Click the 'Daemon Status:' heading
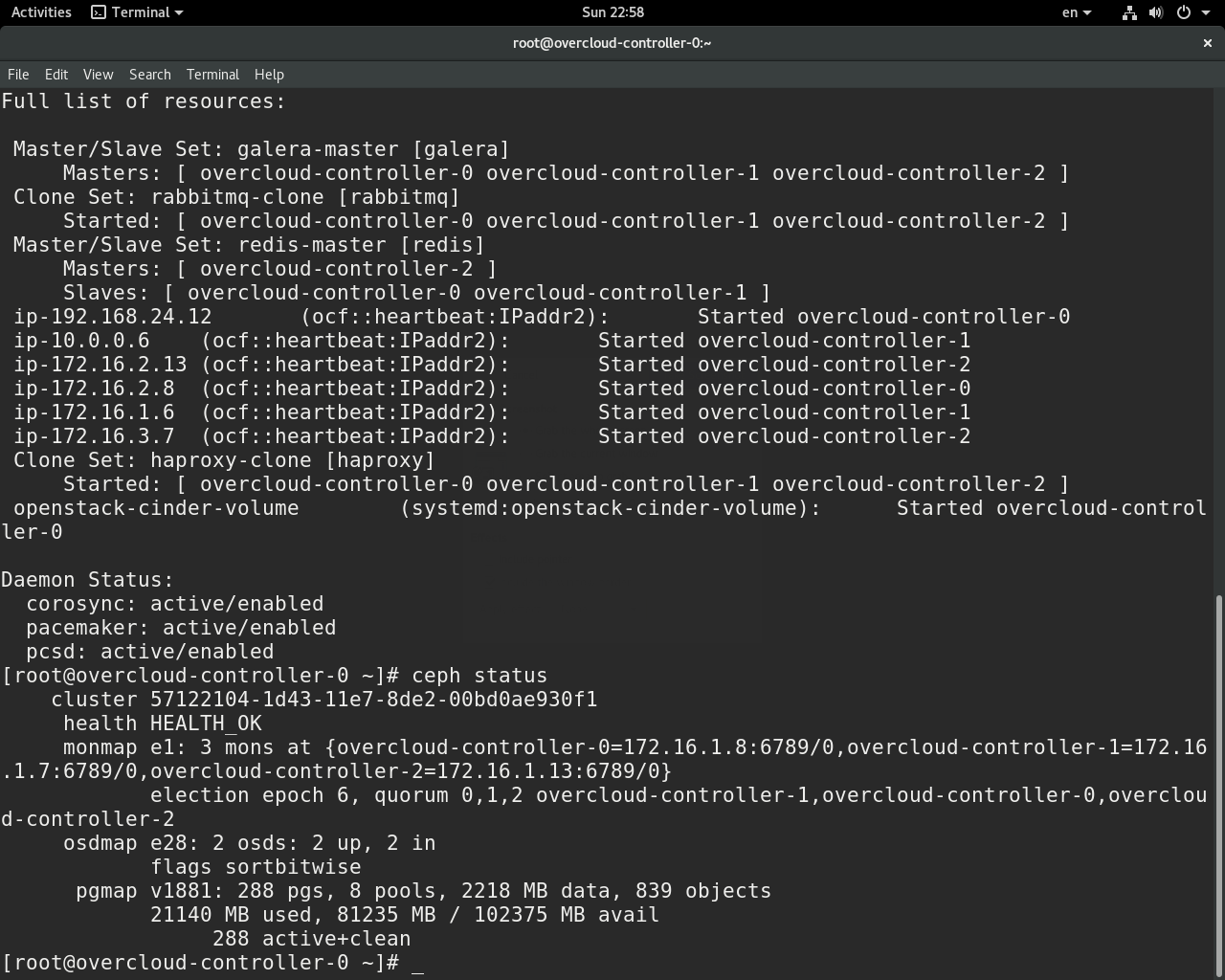Screen dimensions: 1225x980 pyautogui.click(x=88, y=580)
